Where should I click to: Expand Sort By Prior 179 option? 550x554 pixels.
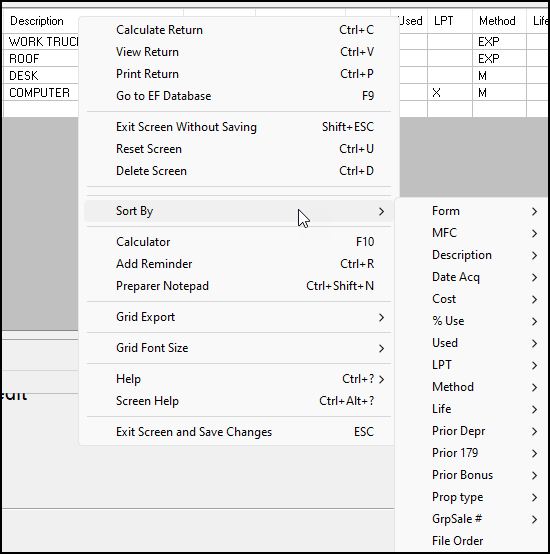473,453
